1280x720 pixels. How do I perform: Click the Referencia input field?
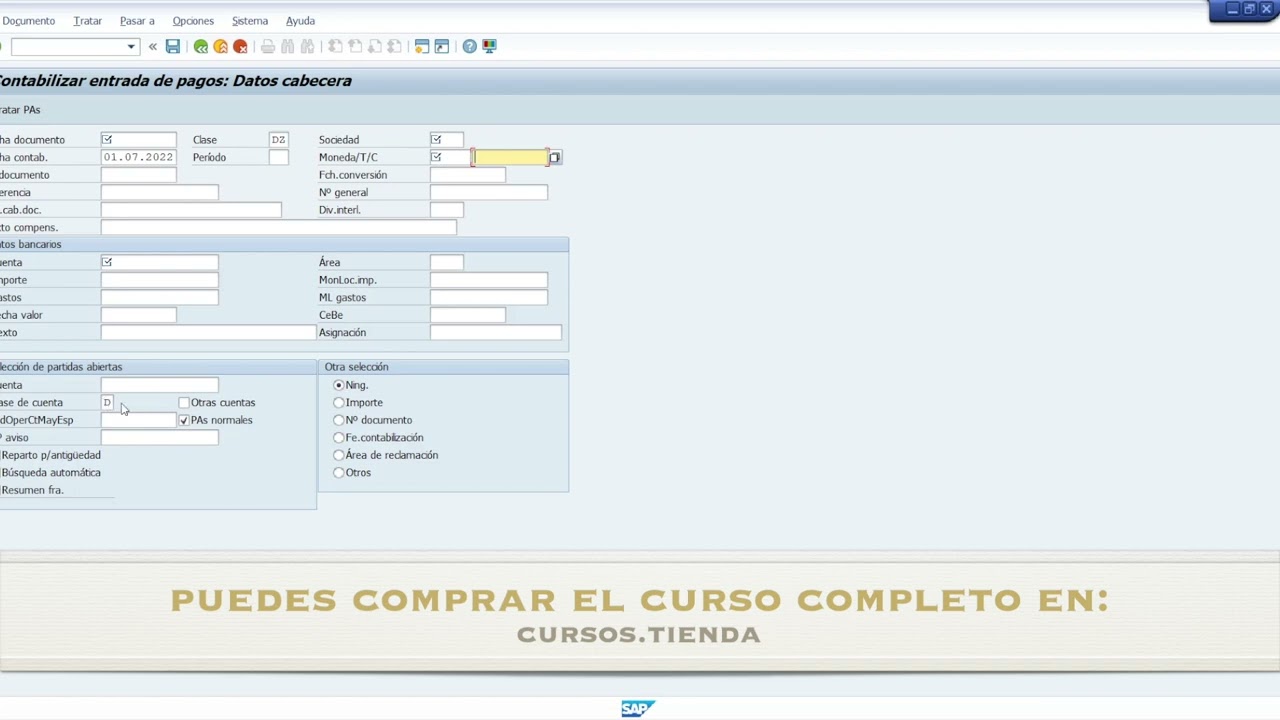[x=160, y=193]
